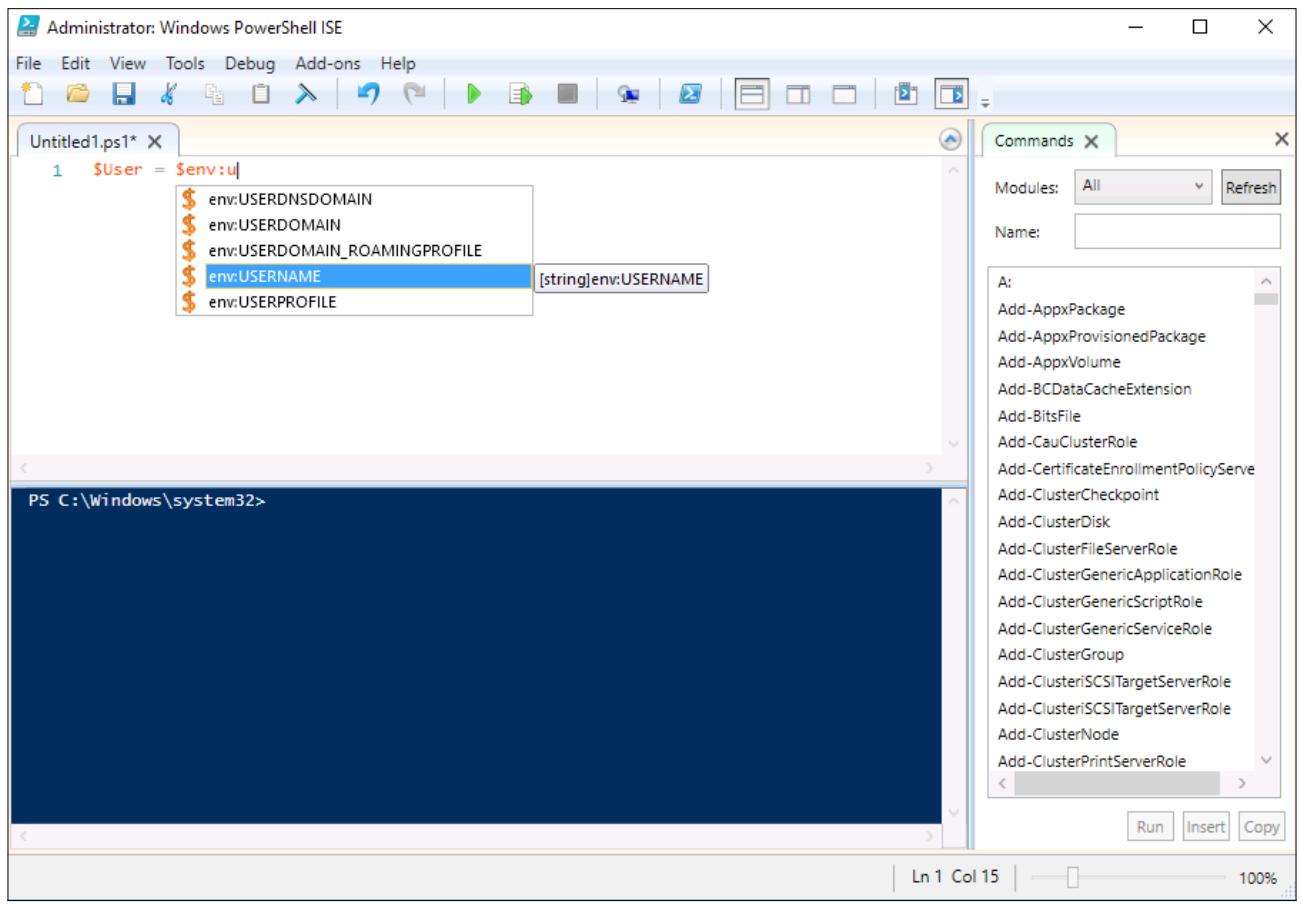1302x909 pixels.
Task: Click the Refresh button in Commands
Action: point(1251,187)
